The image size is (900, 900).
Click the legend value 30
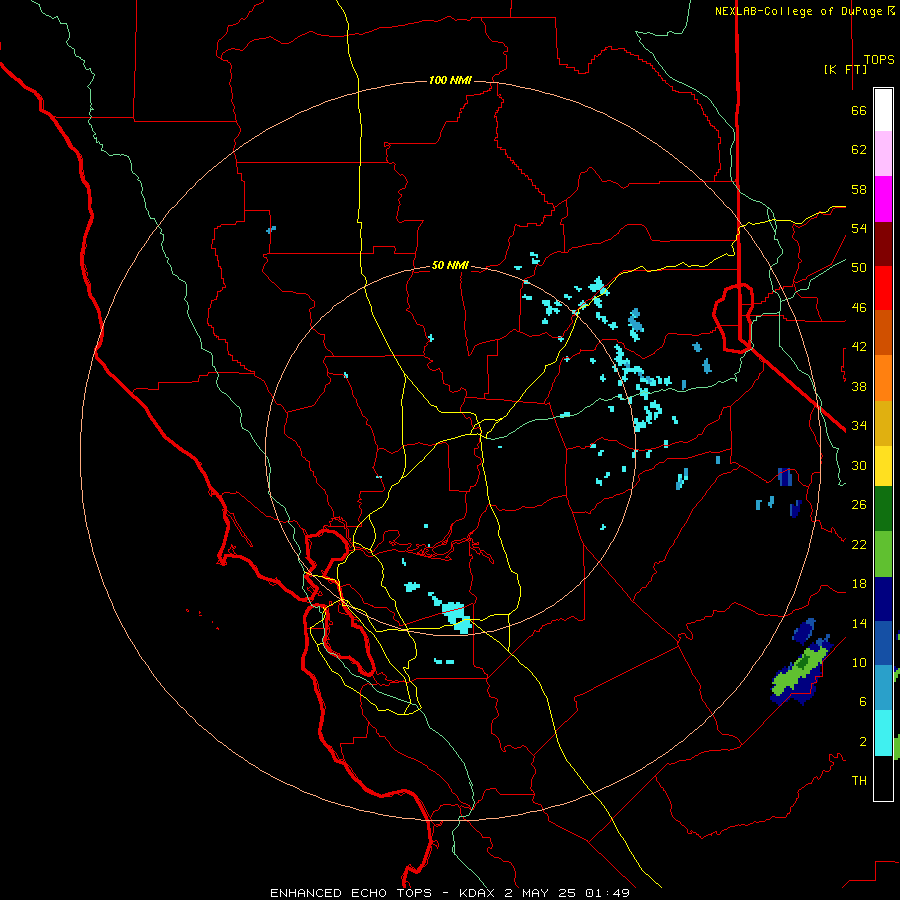(x=859, y=465)
